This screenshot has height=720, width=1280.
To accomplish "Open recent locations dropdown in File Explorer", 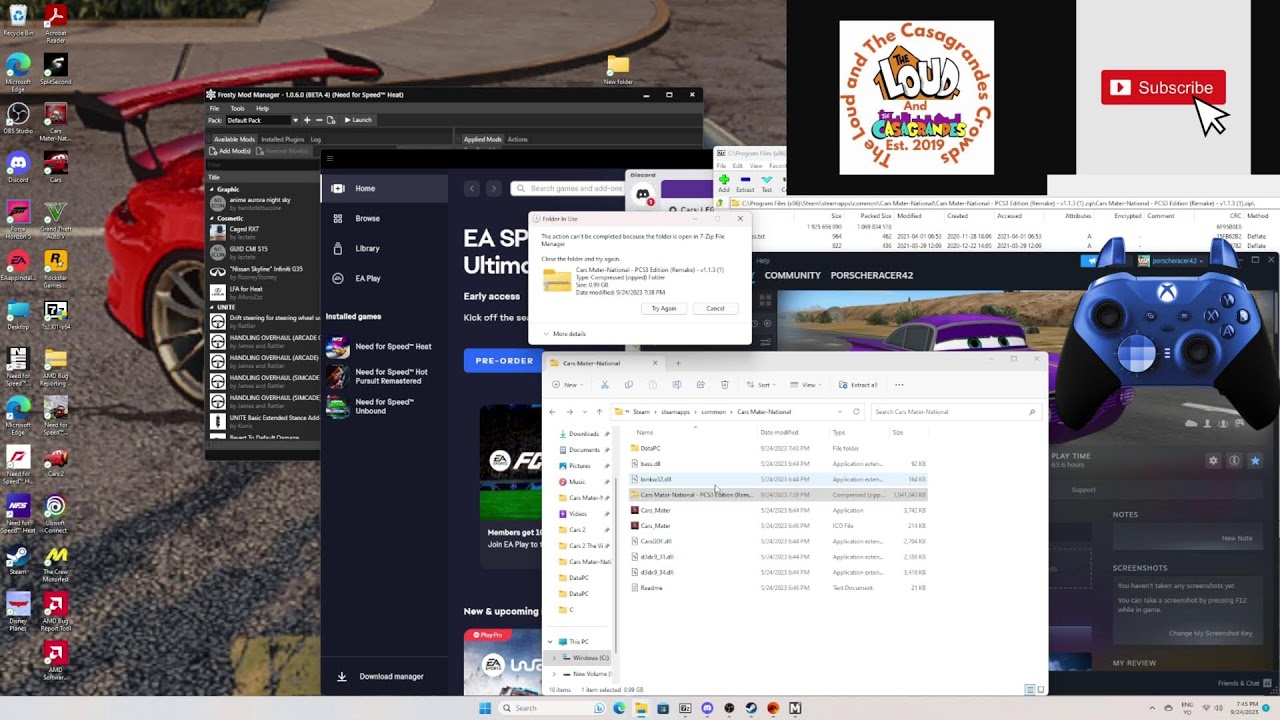I will pos(584,412).
